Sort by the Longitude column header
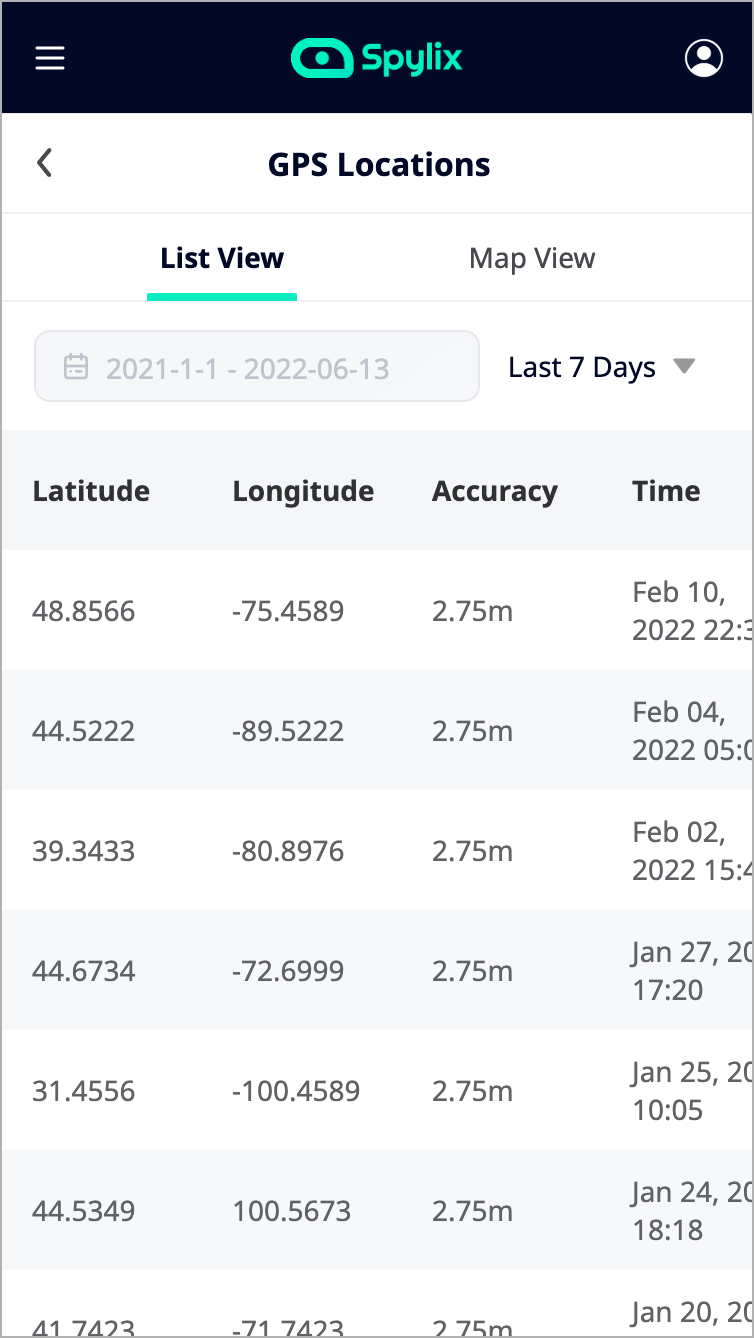The height and width of the screenshot is (1338, 754). (303, 491)
